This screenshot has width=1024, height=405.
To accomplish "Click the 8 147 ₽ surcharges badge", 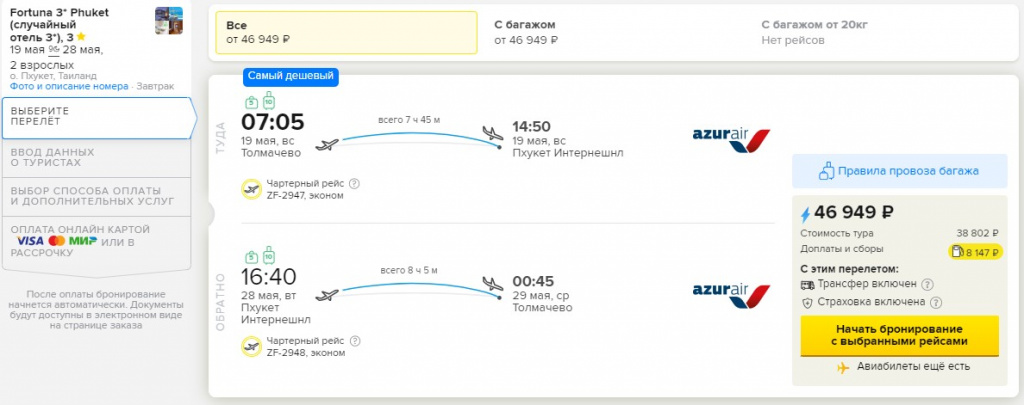I will tap(975, 252).
